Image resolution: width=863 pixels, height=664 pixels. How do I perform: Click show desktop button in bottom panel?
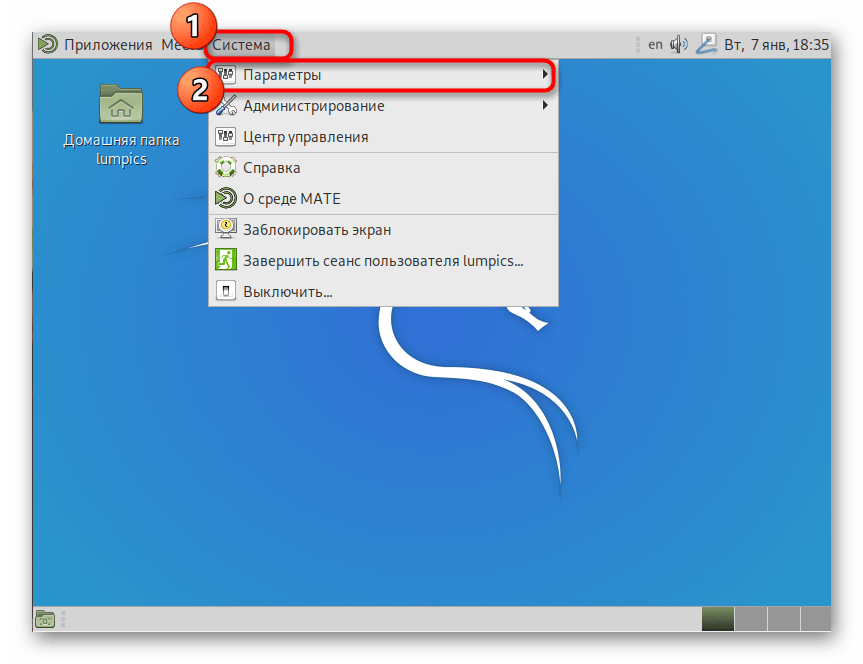[46, 619]
